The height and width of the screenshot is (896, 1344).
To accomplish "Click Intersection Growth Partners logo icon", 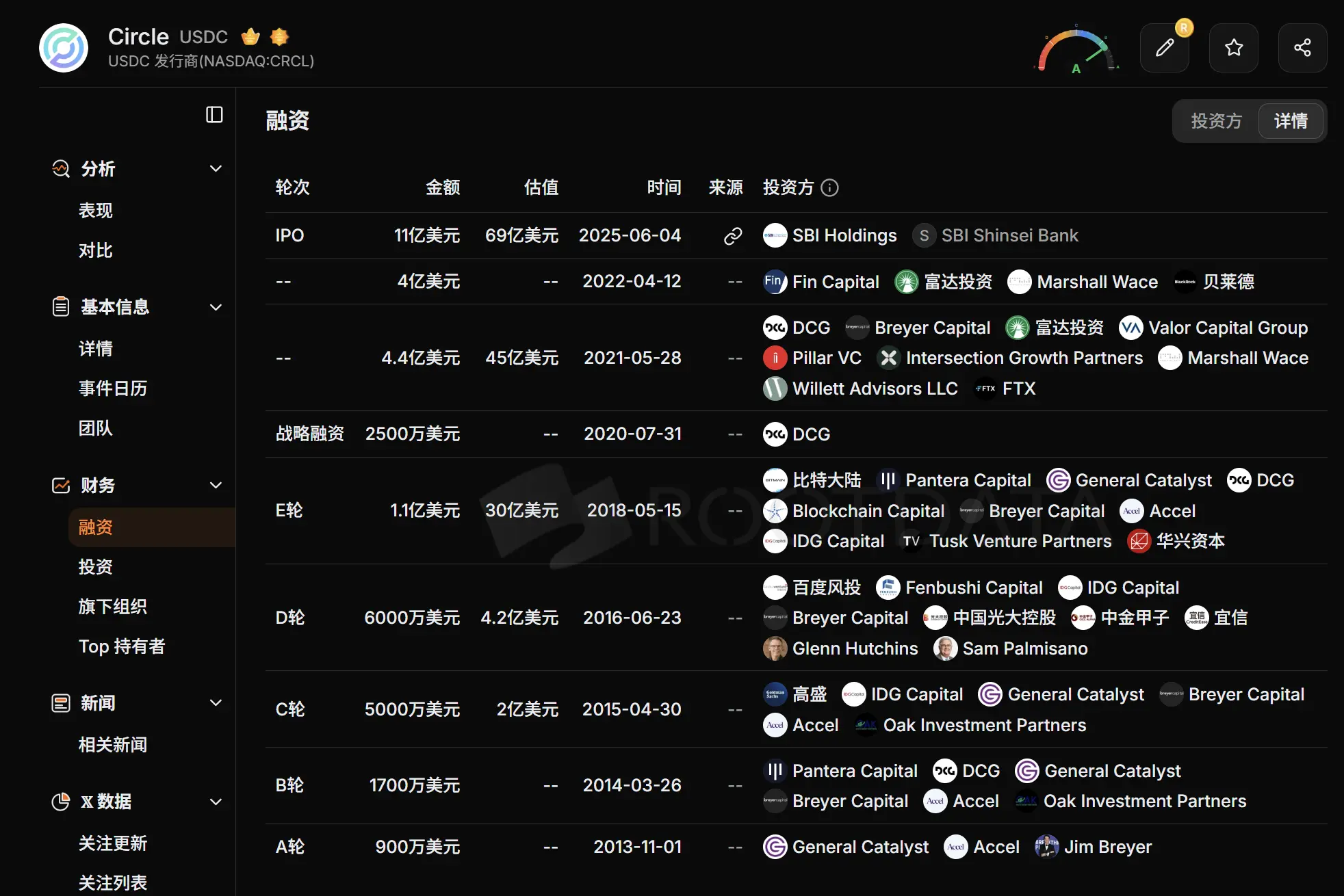I will 888,358.
